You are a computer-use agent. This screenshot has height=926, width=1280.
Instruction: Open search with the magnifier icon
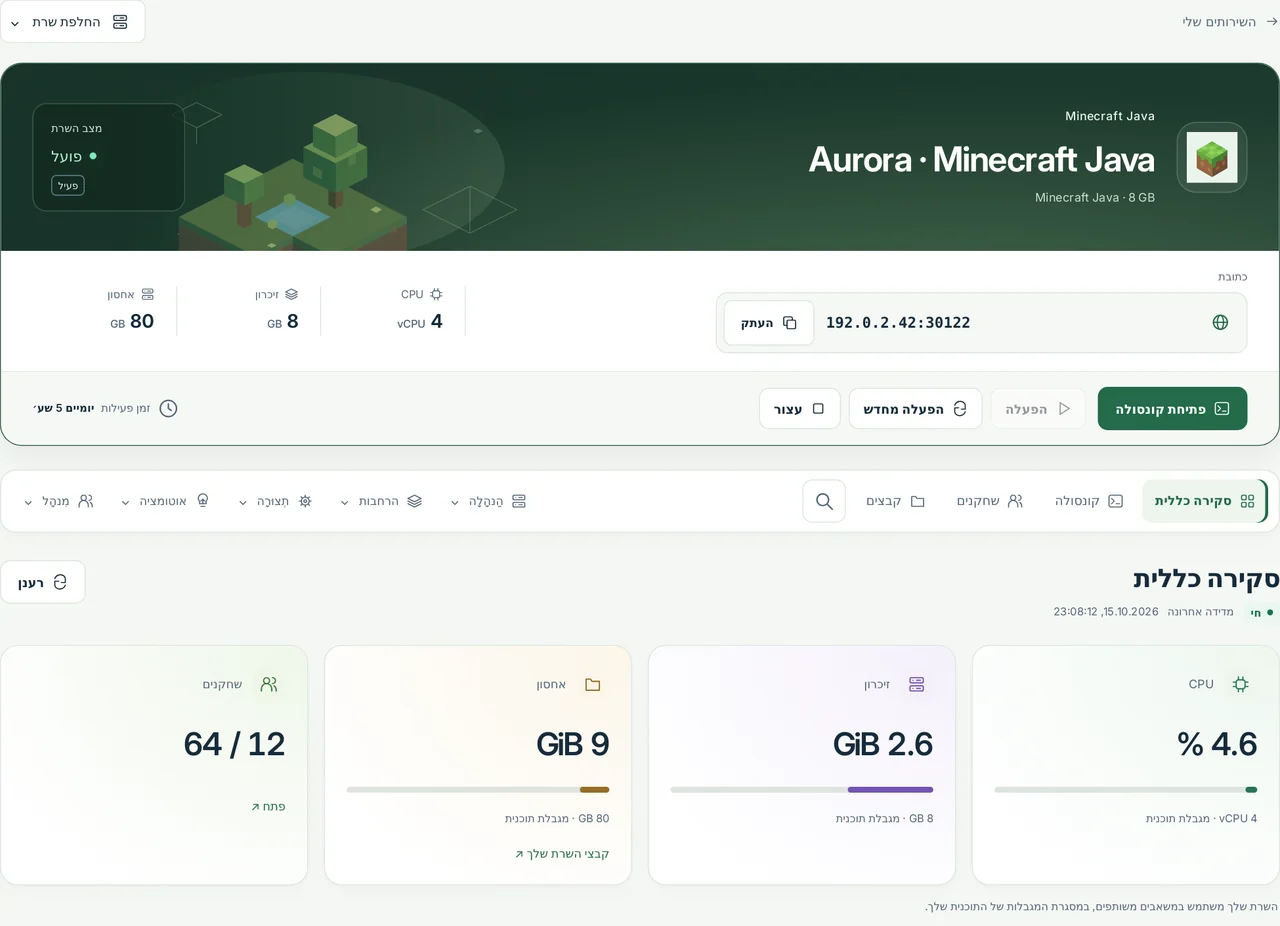click(x=824, y=501)
